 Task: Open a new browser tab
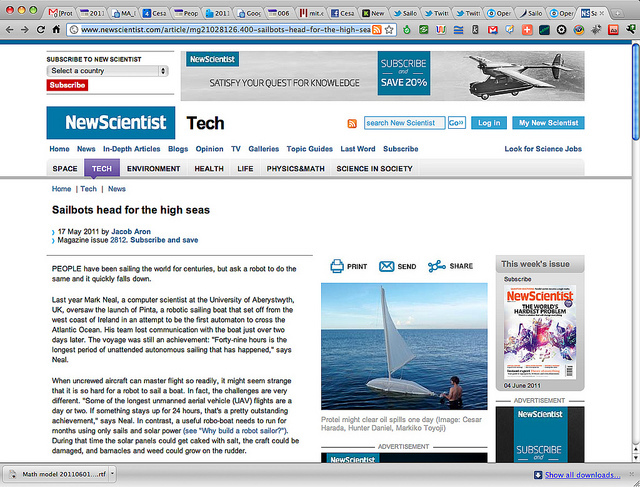point(618,13)
